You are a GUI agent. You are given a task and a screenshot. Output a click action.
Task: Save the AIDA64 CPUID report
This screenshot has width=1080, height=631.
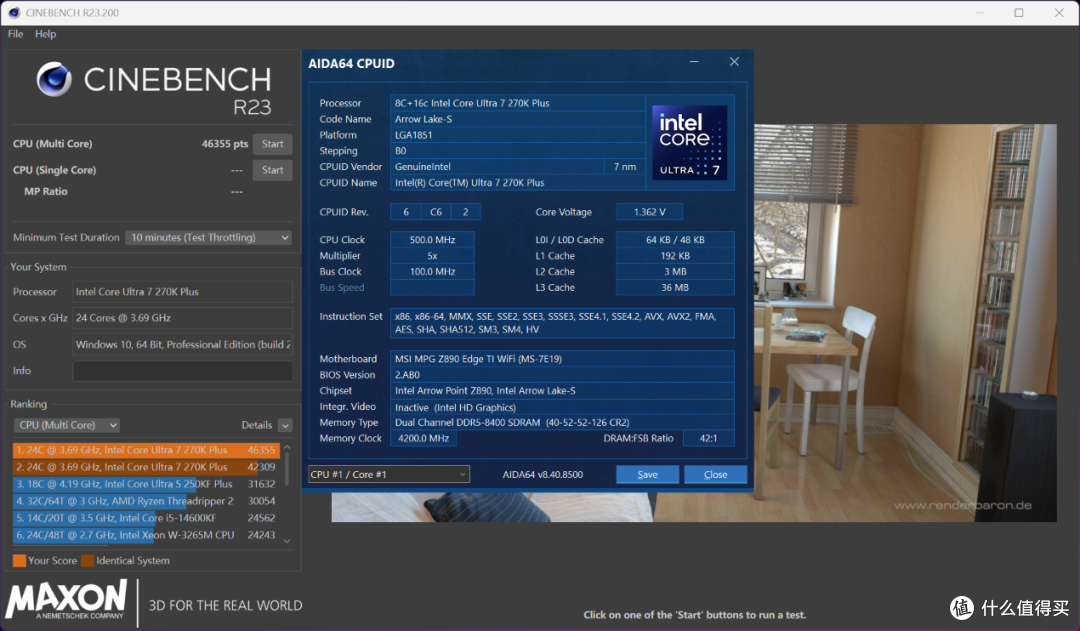click(x=647, y=475)
